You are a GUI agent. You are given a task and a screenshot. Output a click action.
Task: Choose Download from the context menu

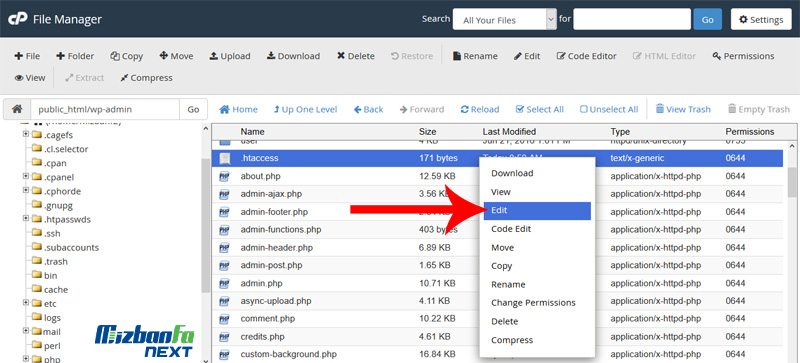[x=537, y=174]
